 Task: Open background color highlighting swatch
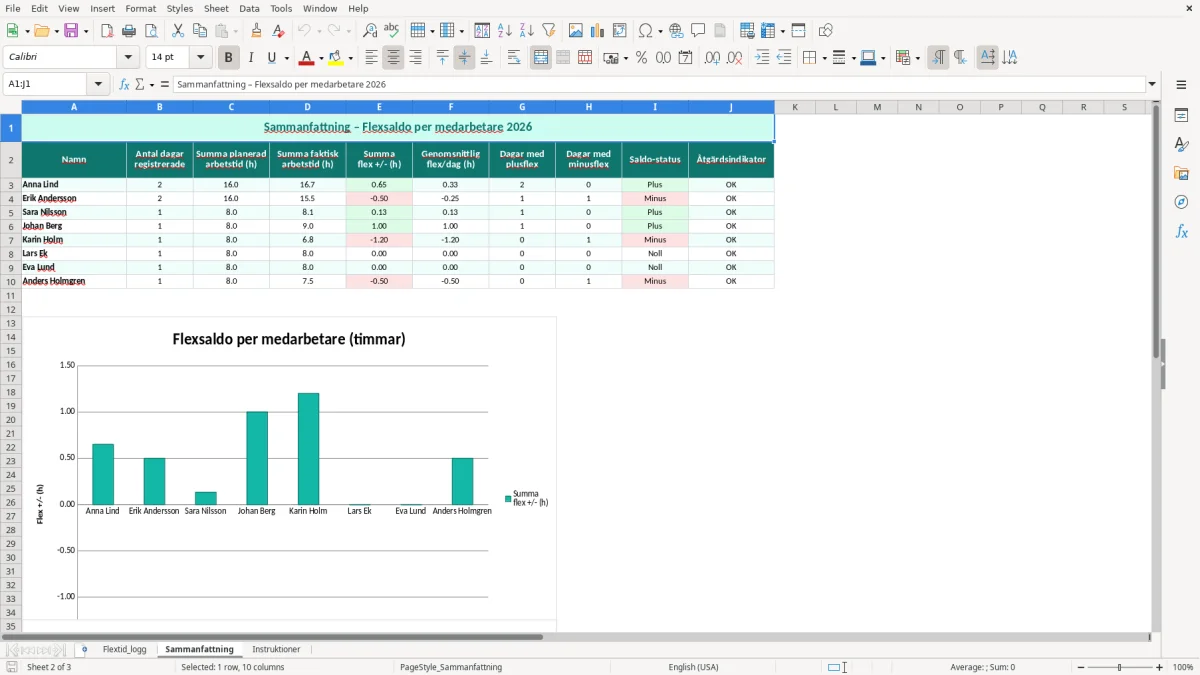pyautogui.click(x=336, y=58)
